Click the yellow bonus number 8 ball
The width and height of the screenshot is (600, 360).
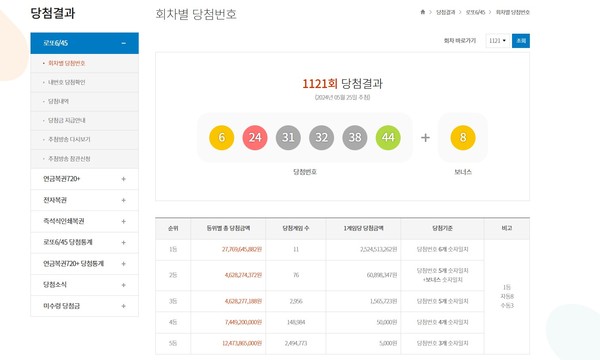(x=463, y=137)
